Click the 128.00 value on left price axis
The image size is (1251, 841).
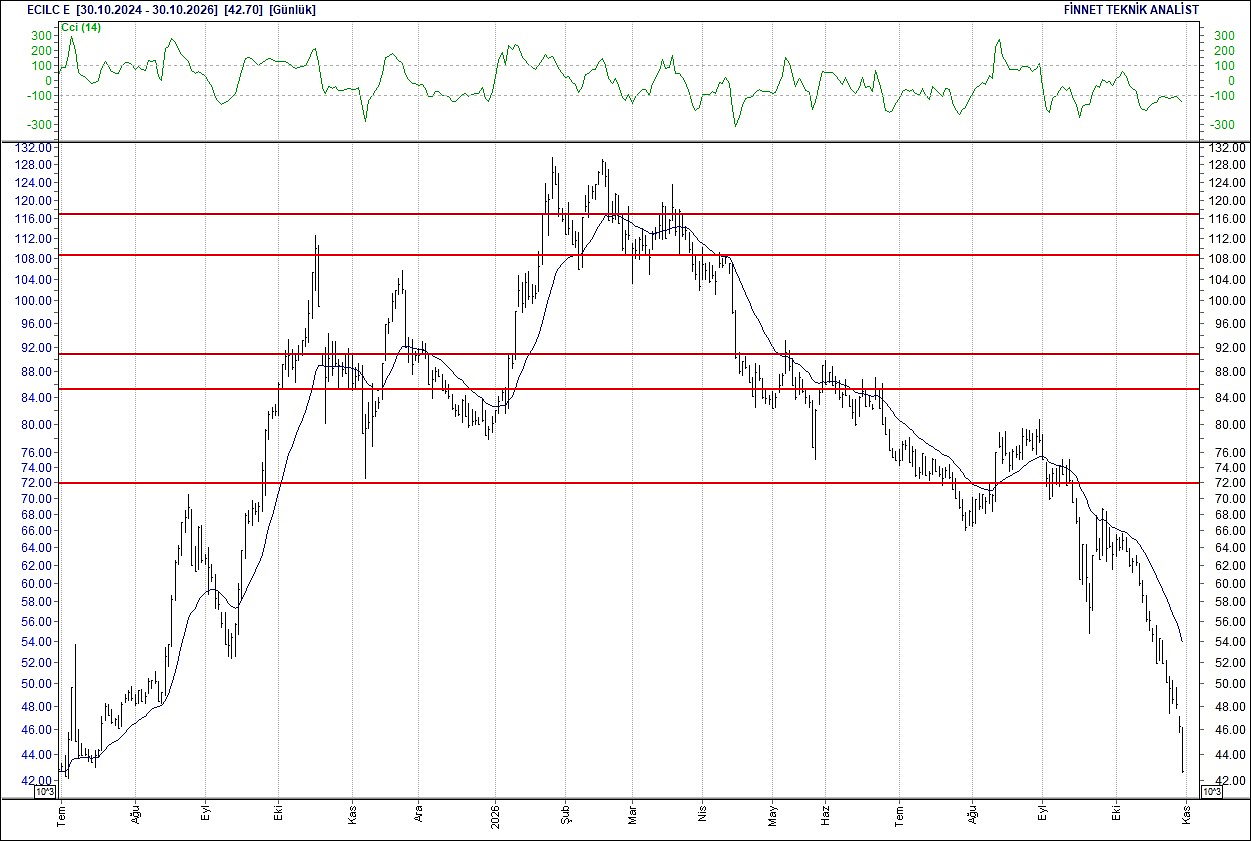34,165
